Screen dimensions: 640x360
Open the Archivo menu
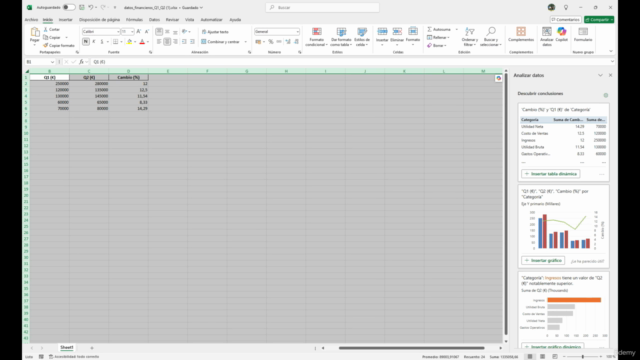(x=31, y=20)
